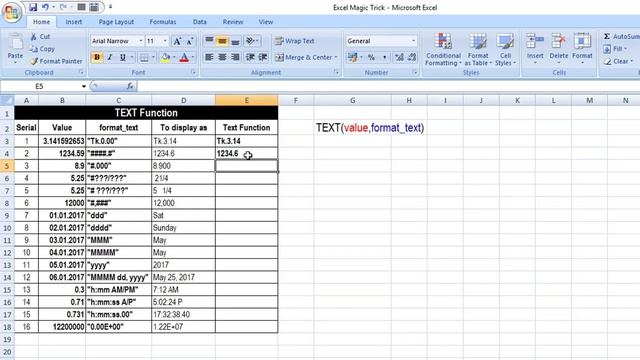Switch to the Page Layout tab

(x=116, y=22)
